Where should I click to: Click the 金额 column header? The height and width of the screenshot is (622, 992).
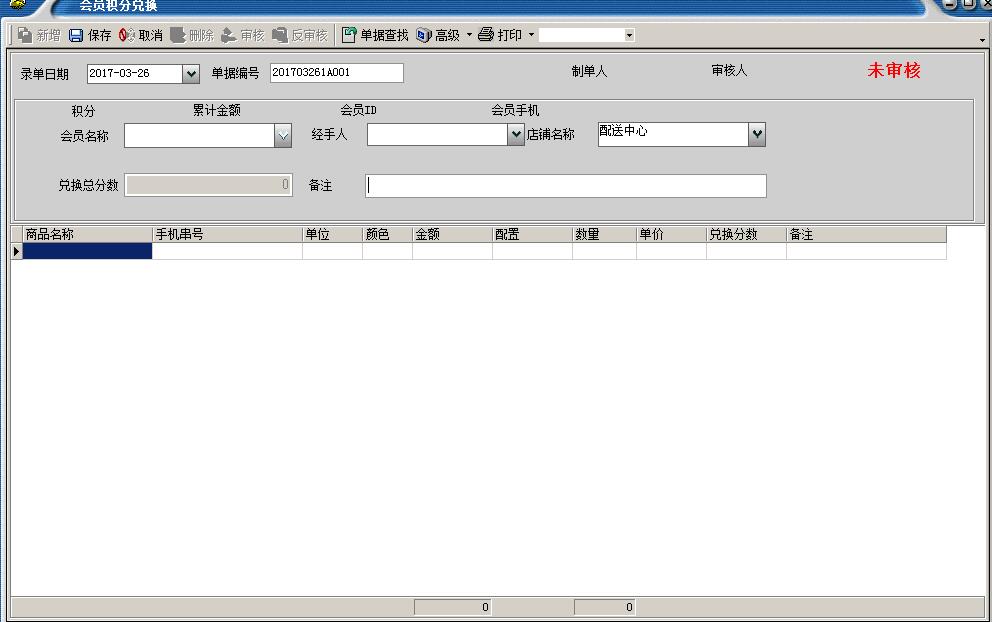coord(452,234)
